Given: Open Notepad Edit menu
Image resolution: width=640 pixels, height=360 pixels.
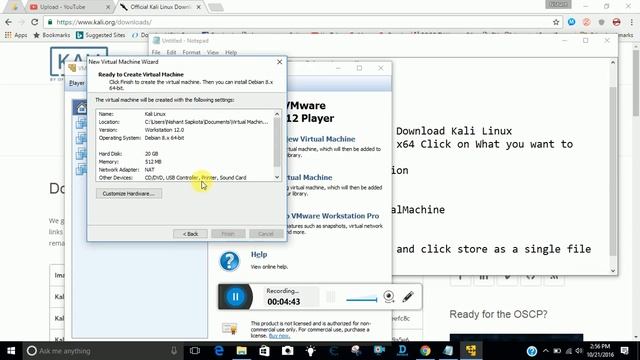Looking at the screenshot, I should click(171, 52).
